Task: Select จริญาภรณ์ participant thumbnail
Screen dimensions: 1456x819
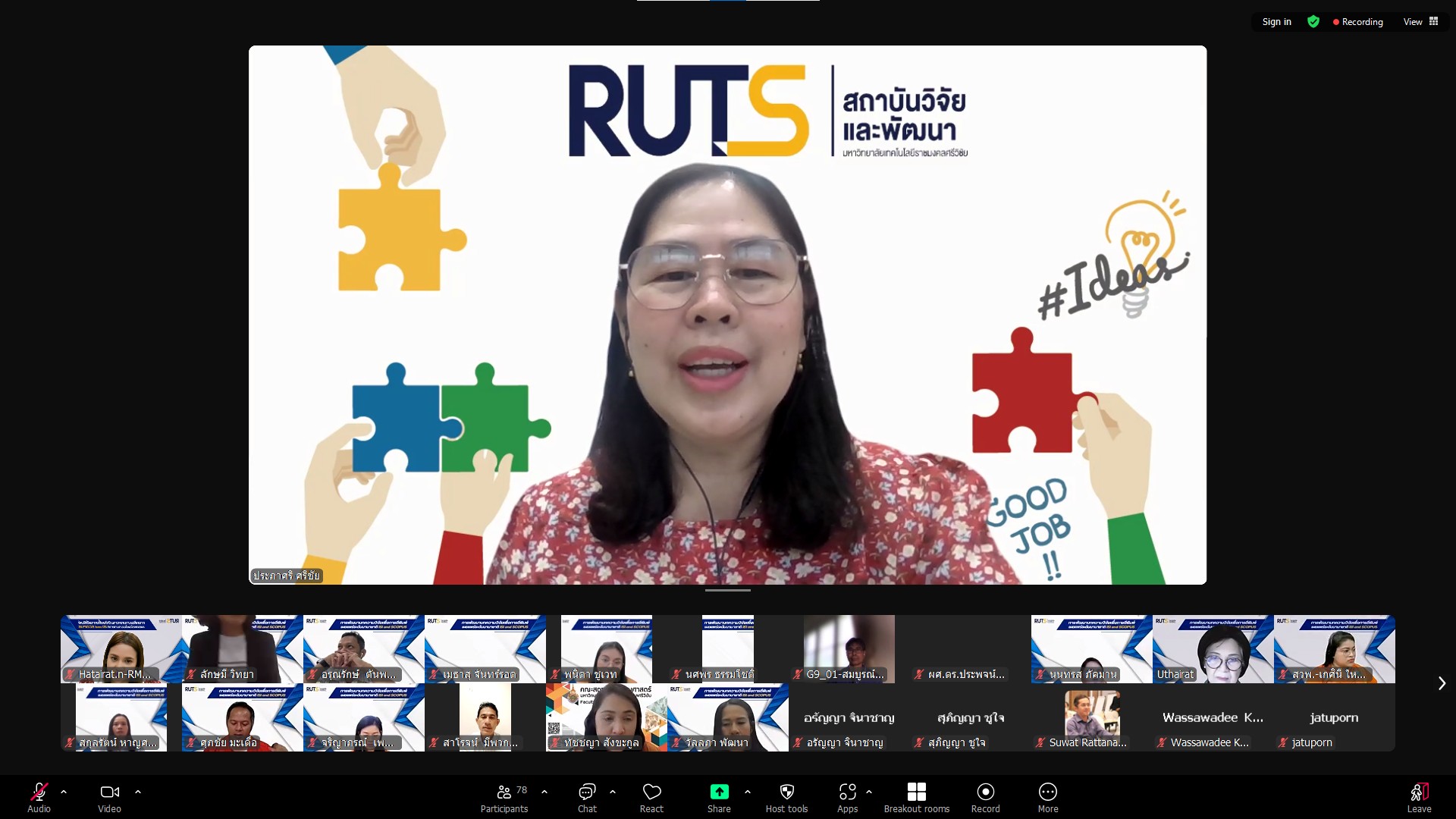Action: click(x=364, y=717)
